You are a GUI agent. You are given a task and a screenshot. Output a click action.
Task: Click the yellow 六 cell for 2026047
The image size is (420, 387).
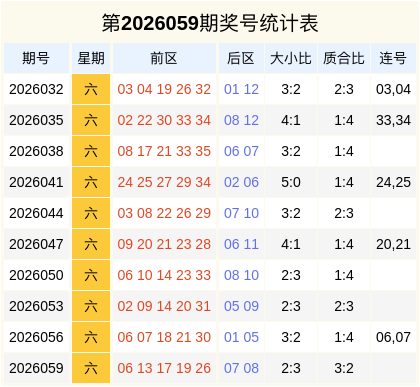pyautogui.click(x=91, y=244)
